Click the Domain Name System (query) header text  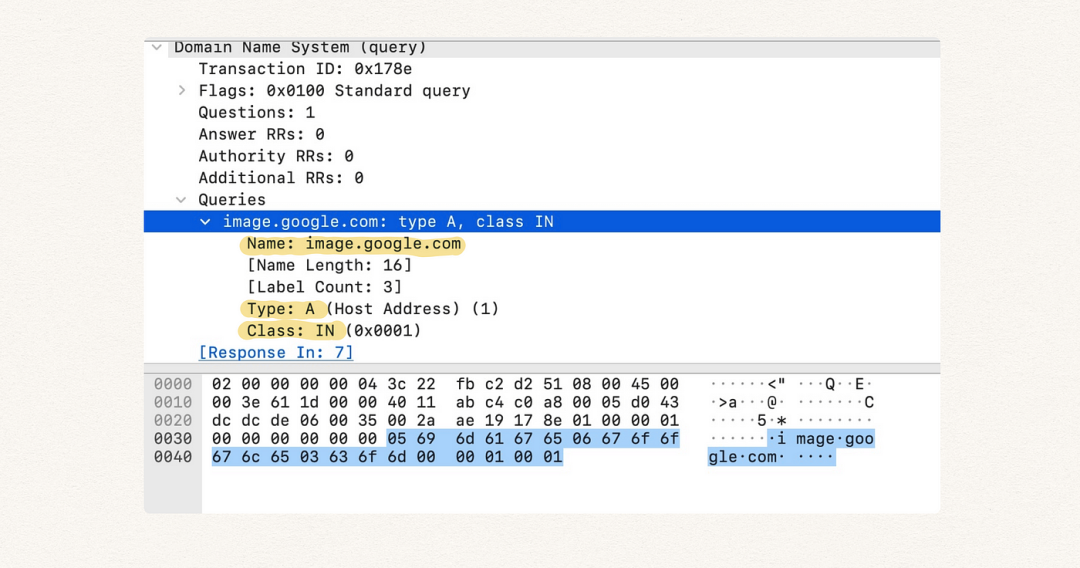click(x=300, y=48)
